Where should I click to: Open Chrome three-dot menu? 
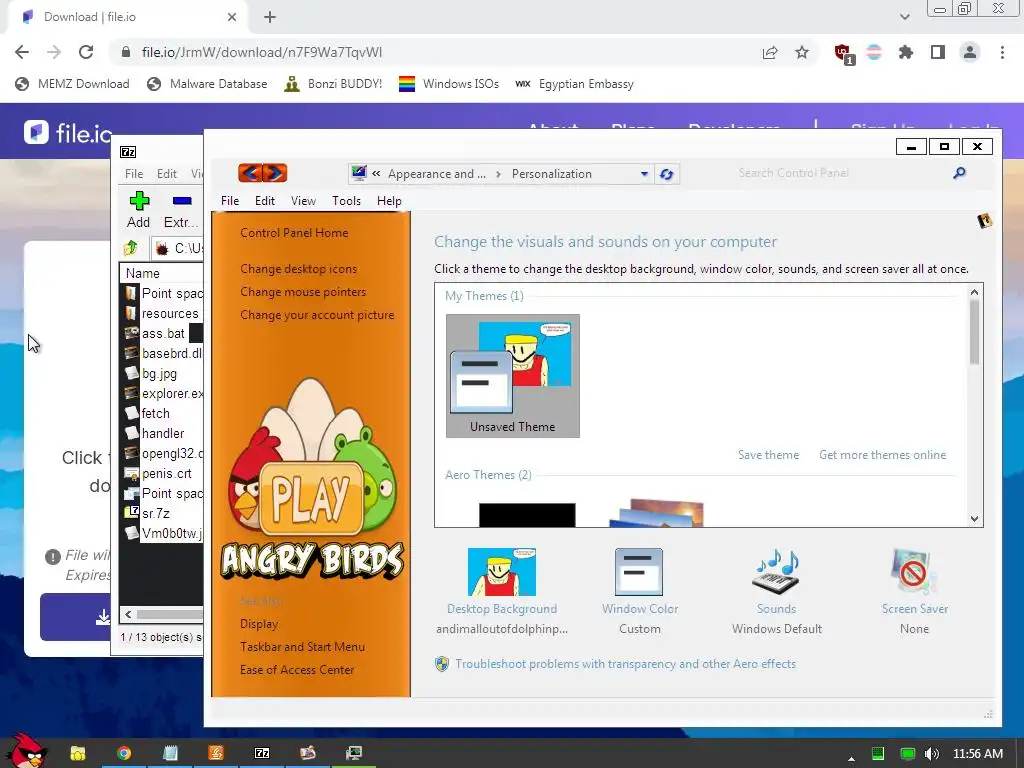pos(1002,52)
